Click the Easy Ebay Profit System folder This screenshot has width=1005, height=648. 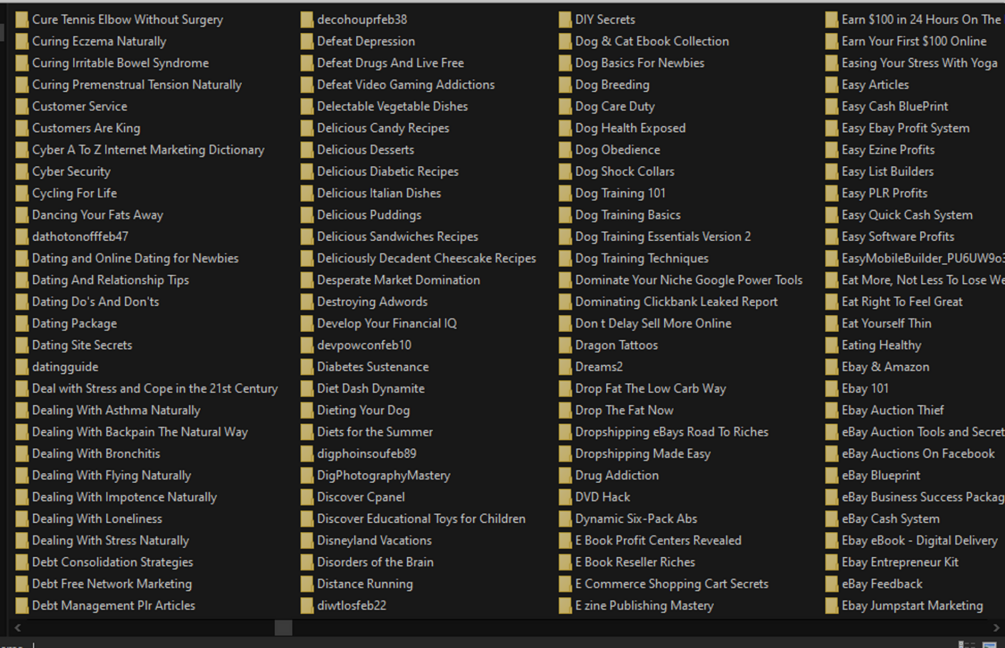click(905, 128)
